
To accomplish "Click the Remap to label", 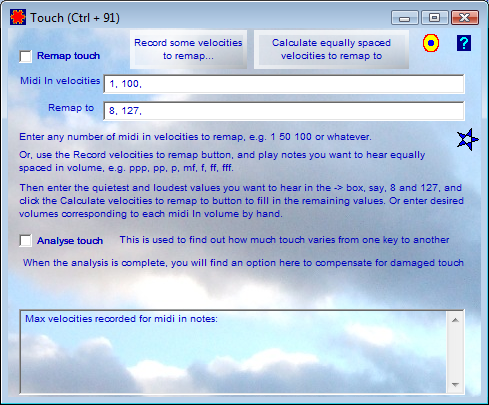I will 71,108.
